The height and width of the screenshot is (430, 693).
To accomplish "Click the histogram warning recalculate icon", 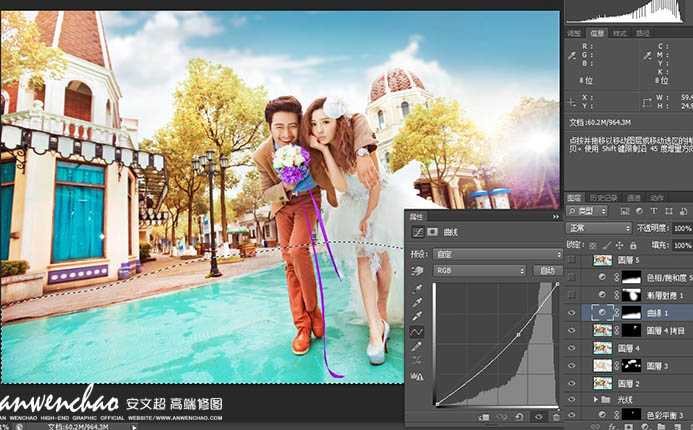I will [417, 376].
